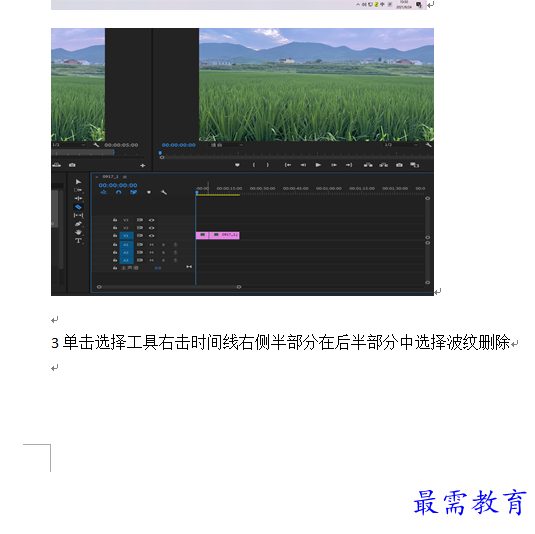This screenshot has height=534, width=535.
Task: Click timeline horizontal zoom scrollbar
Action: 169,287
